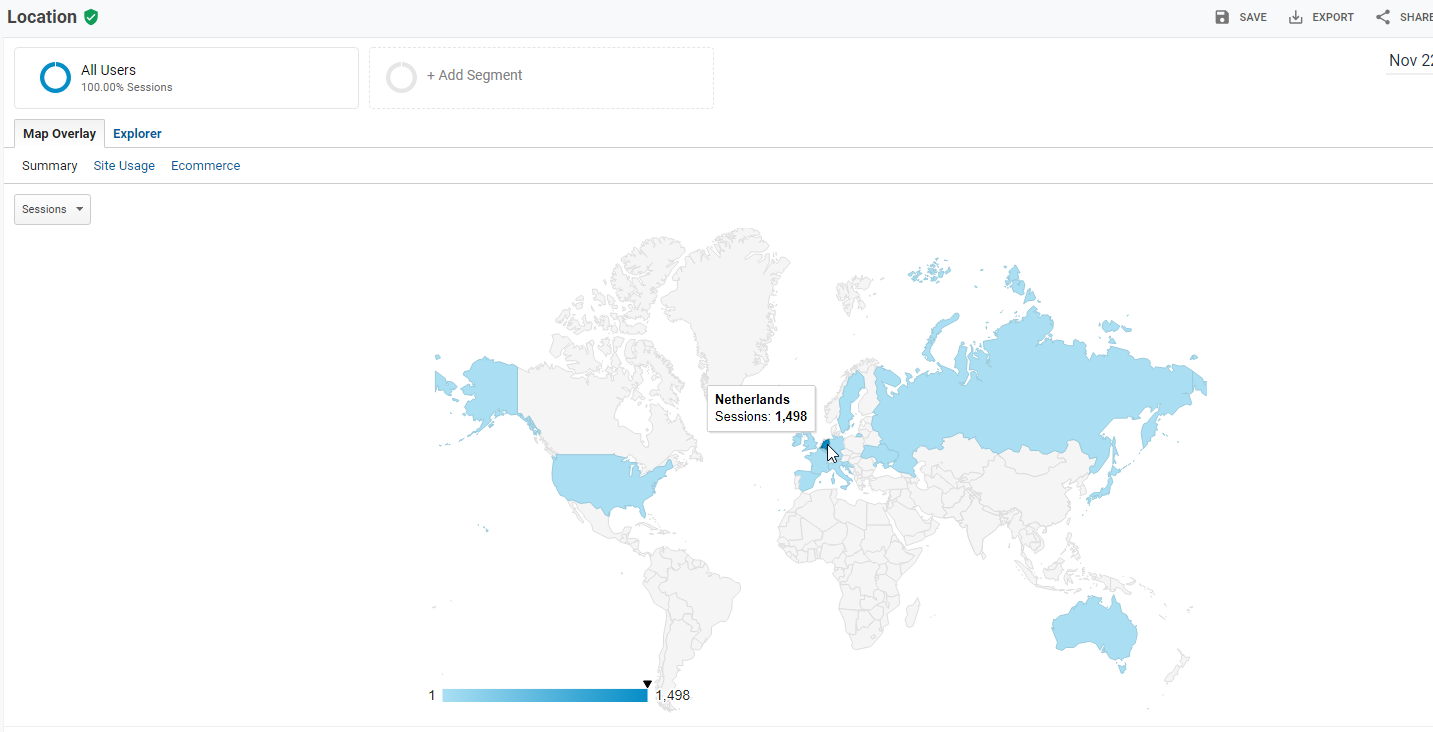Select the Summary view
Viewport: 1433px width, 732px height.
click(50, 166)
